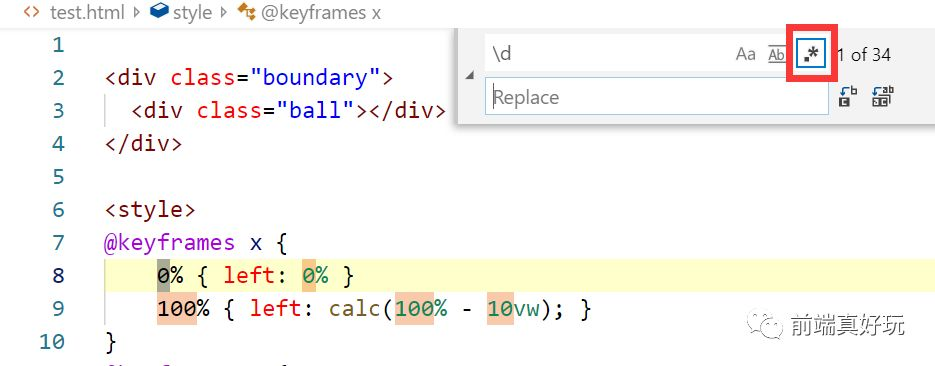
Task: Click line number 2 in the gutter
Action: click(x=58, y=77)
